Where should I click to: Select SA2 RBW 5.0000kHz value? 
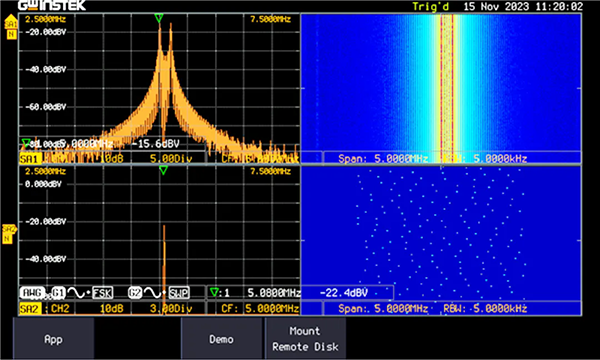click(500, 308)
